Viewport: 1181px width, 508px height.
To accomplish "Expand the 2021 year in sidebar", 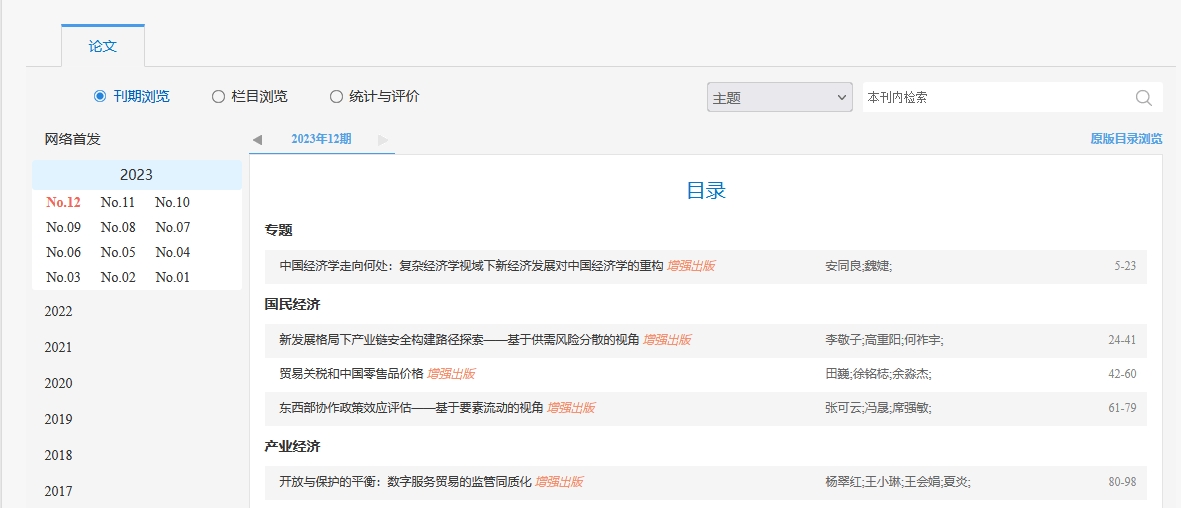I will click(x=59, y=347).
